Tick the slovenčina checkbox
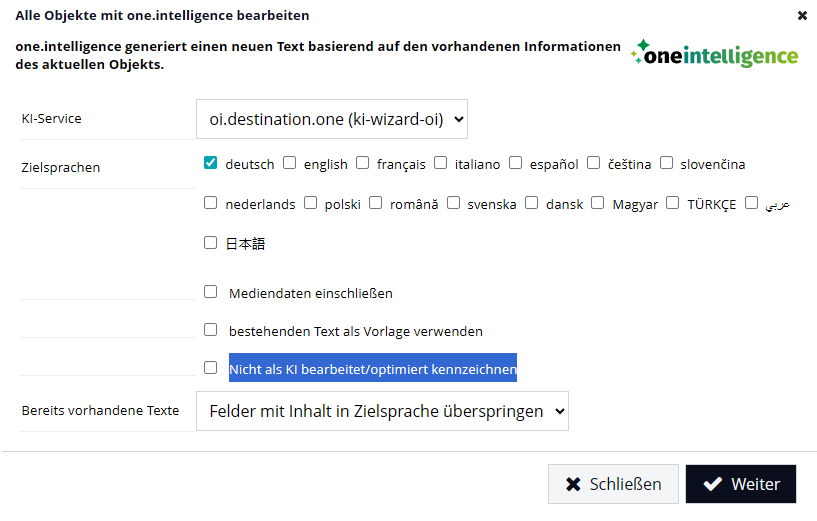The height and width of the screenshot is (521, 817). coord(667,163)
